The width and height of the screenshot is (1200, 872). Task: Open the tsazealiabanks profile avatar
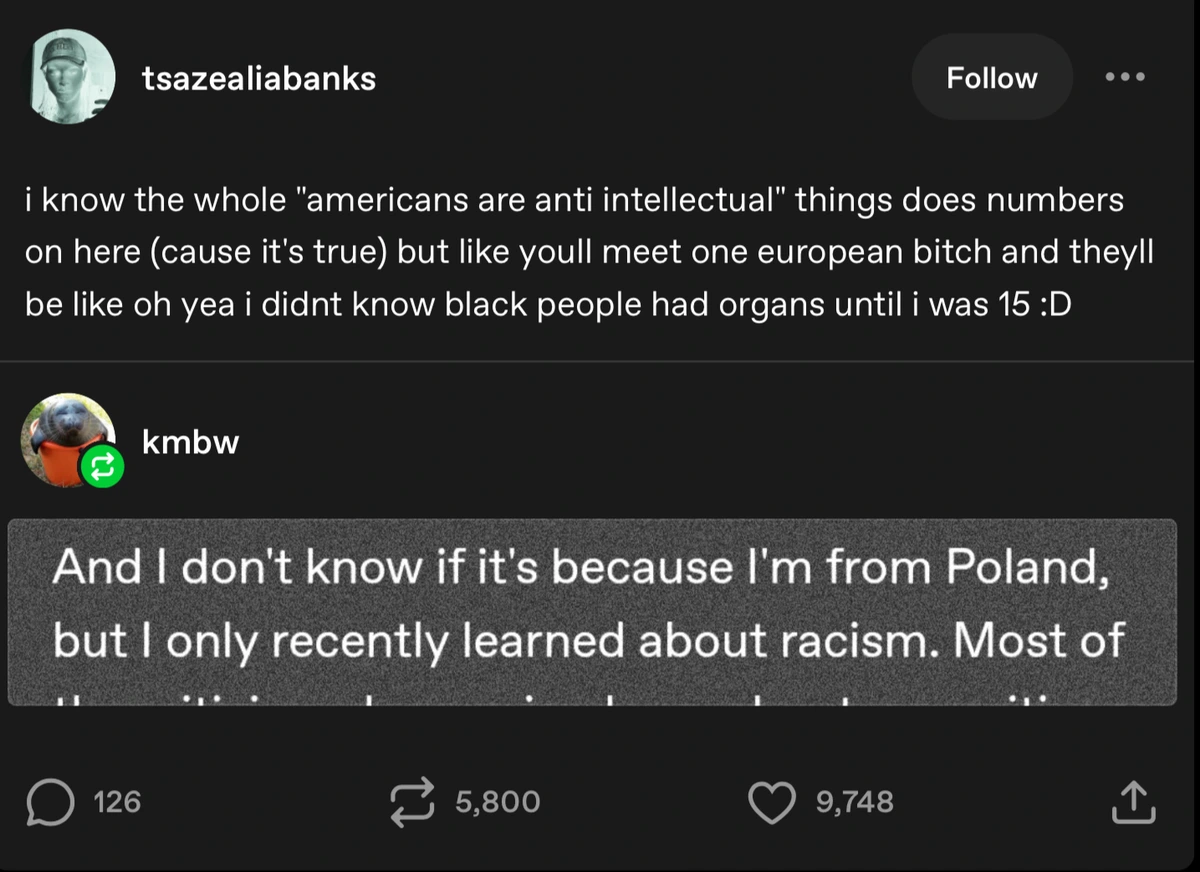(70, 76)
